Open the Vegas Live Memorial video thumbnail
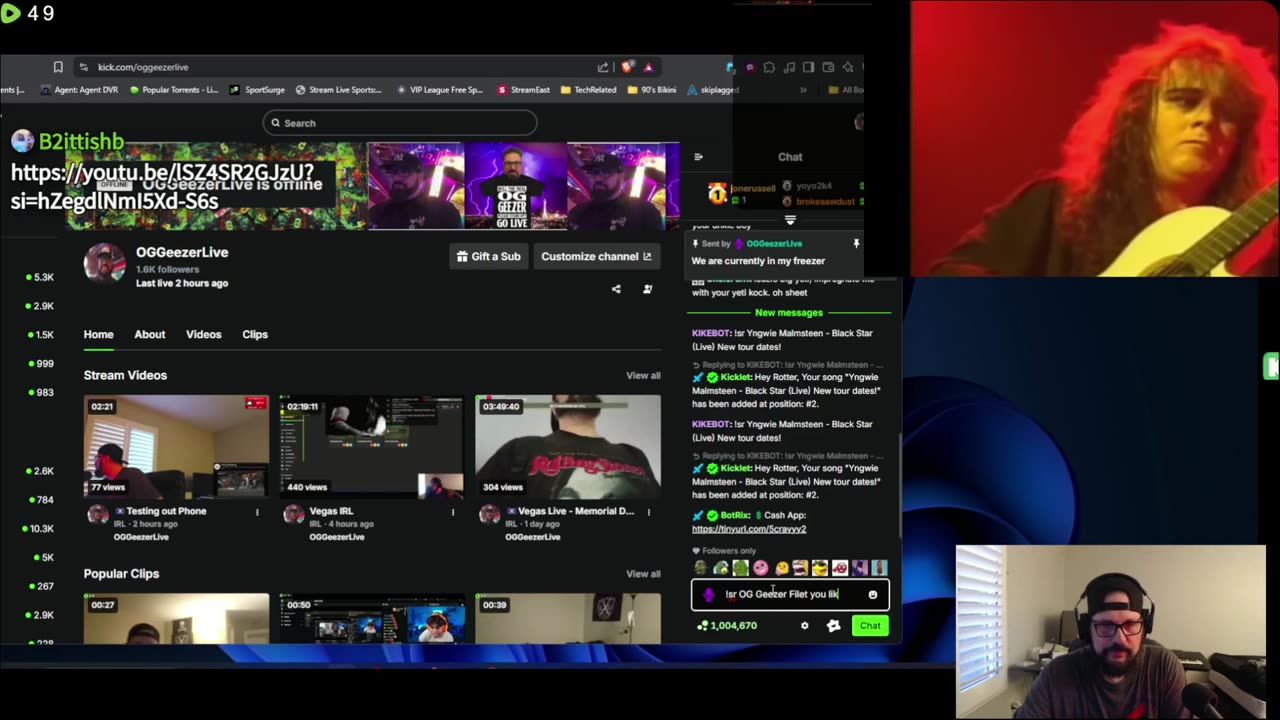The image size is (1280, 720). [x=568, y=446]
